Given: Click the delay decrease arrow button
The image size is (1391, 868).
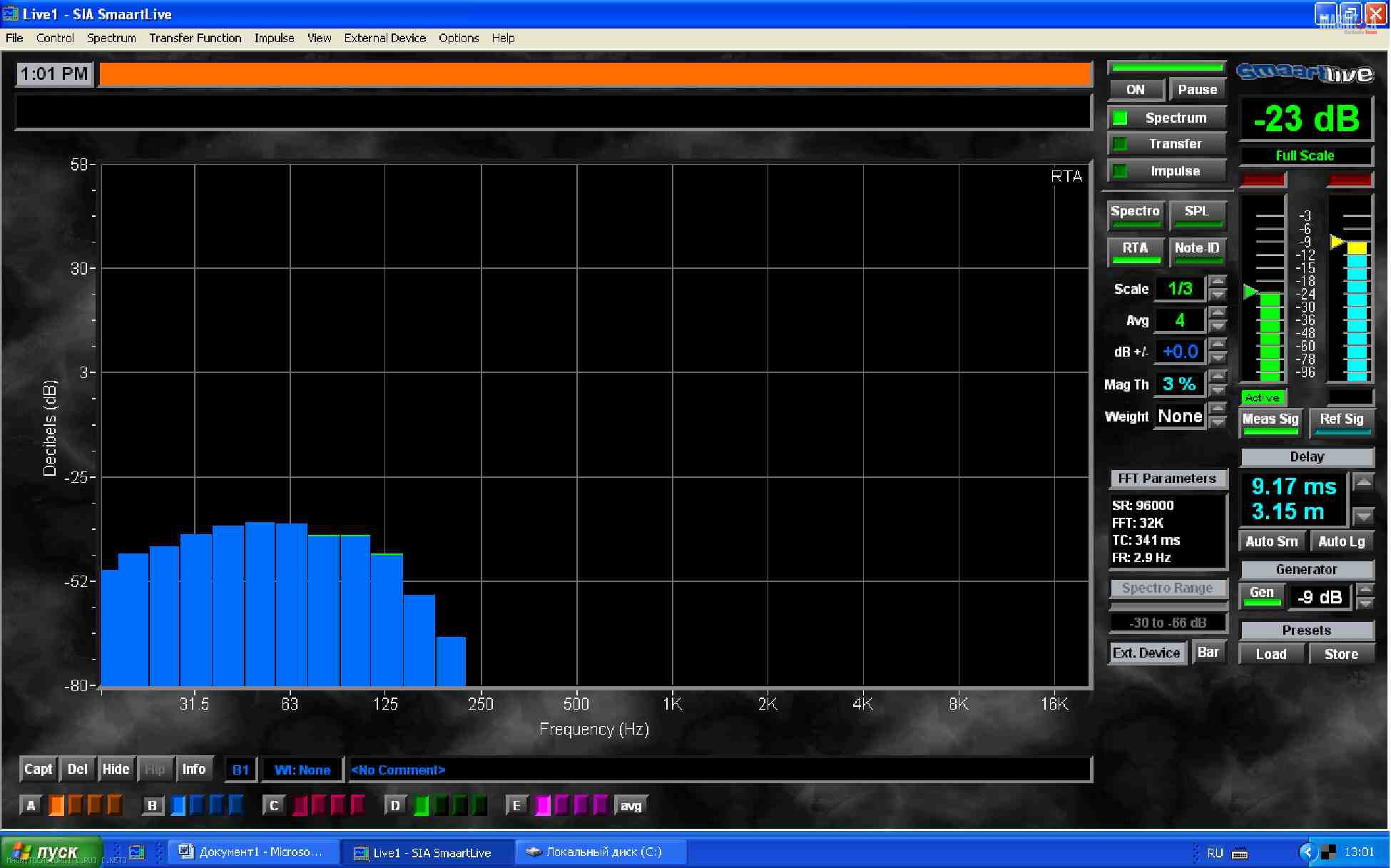Looking at the screenshot, I should 1363,516.
